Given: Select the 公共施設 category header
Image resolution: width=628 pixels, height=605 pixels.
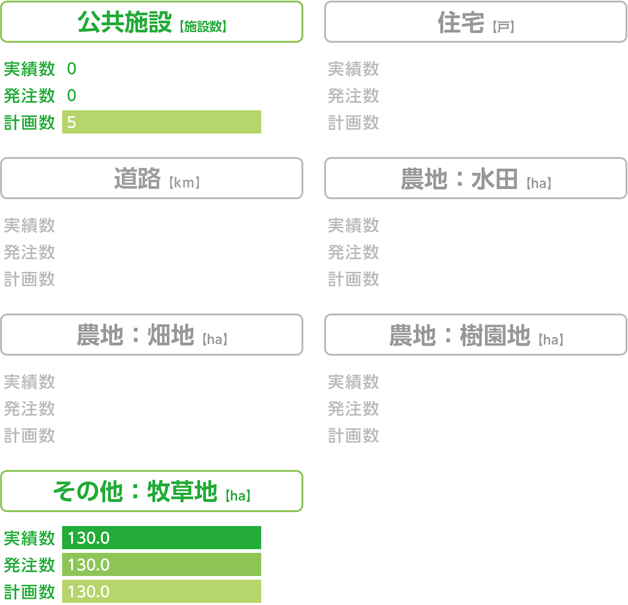Looking at the screenshot, I should tap(152, 22).
